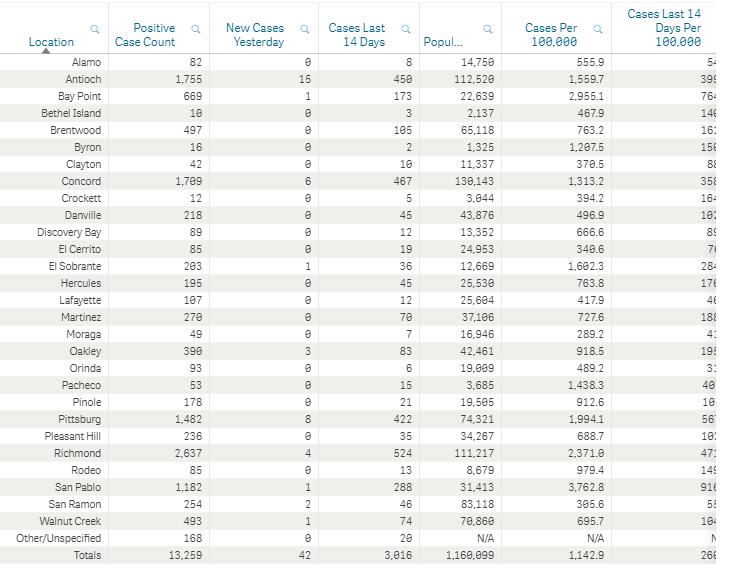The image size is (729, 573).
Task: Open Cases Per 100,000 search icon
Action: click(598, 29)
